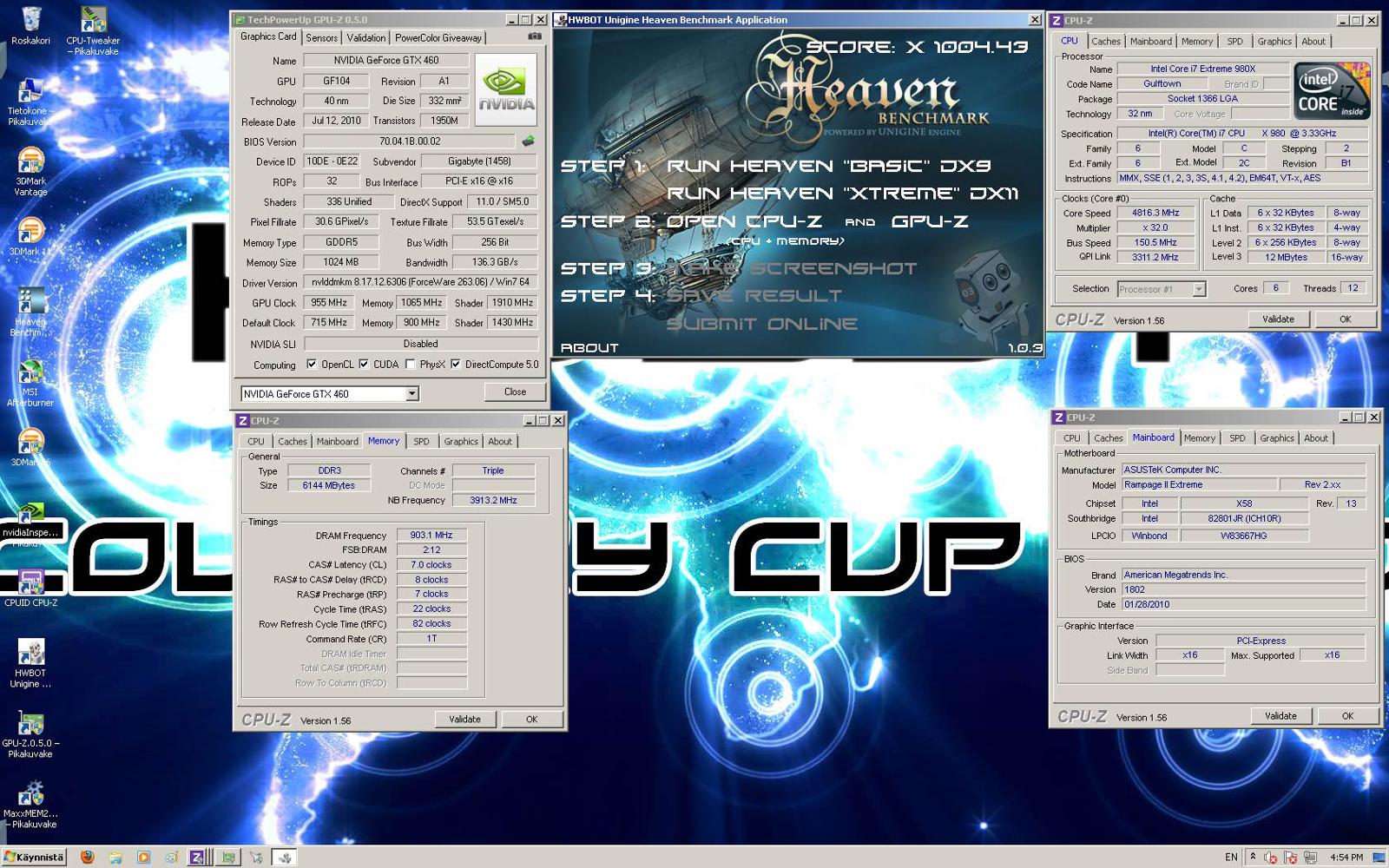Open About tab in the CPU-Z mainboard window
The width and height of the screenshot is (1389, 868).
coord(1316,438)
